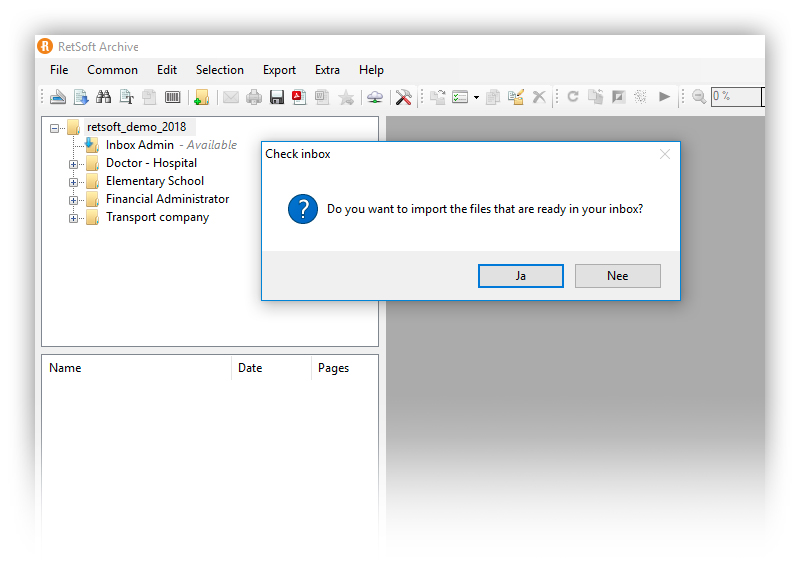This screenshot has height=575, width=800.
Task: Click the zoom percentage field
Action: pos(737,96)
